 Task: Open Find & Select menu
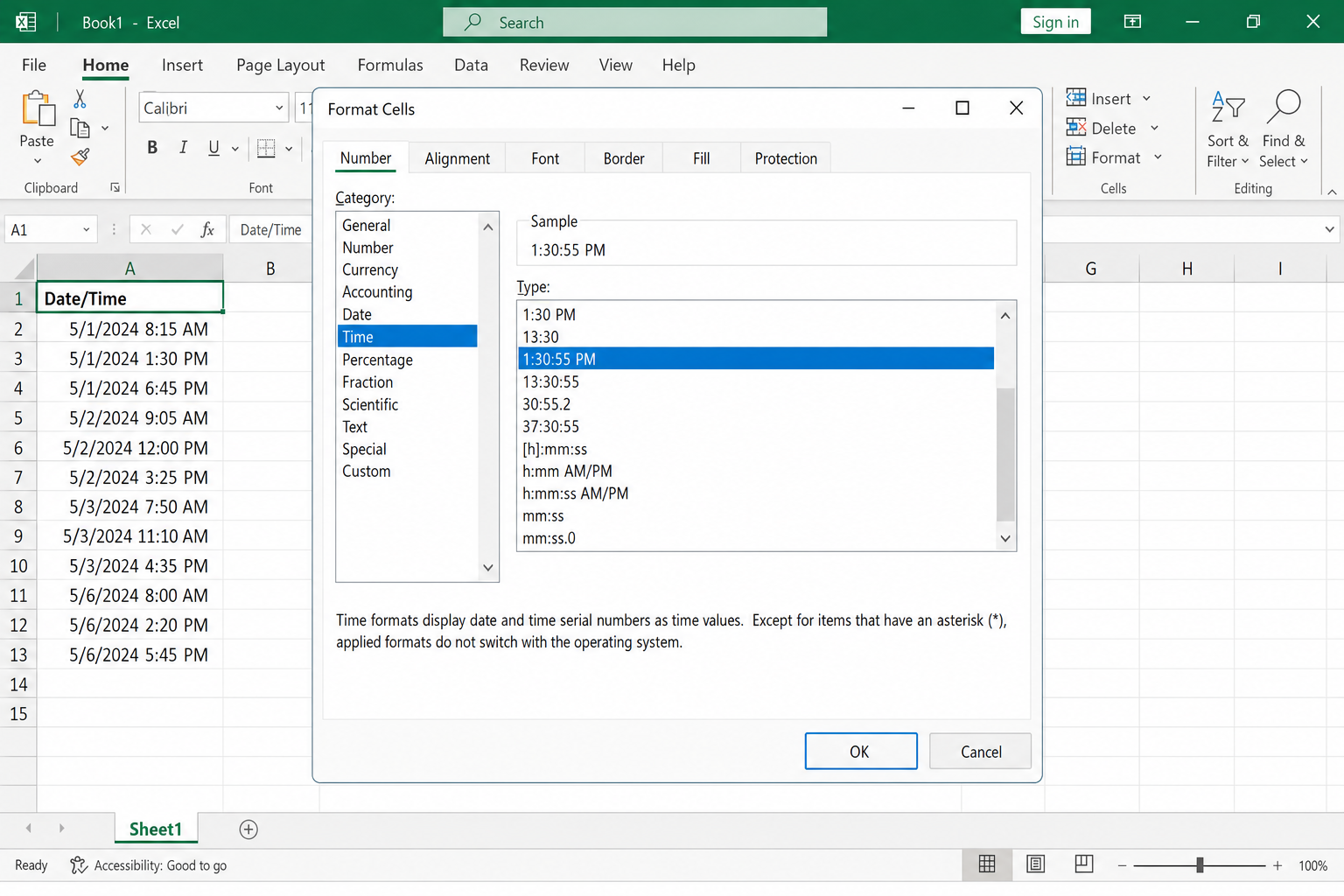click(x=1284, y=129)
